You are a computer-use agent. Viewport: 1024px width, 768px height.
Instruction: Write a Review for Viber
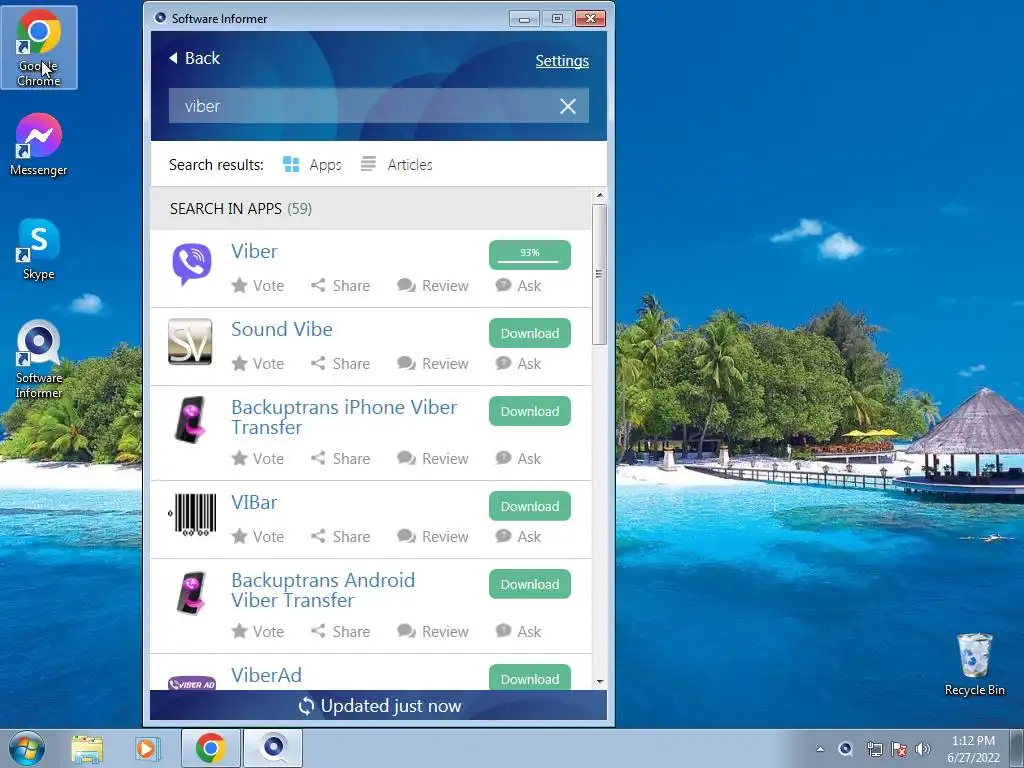pos(432,285)
